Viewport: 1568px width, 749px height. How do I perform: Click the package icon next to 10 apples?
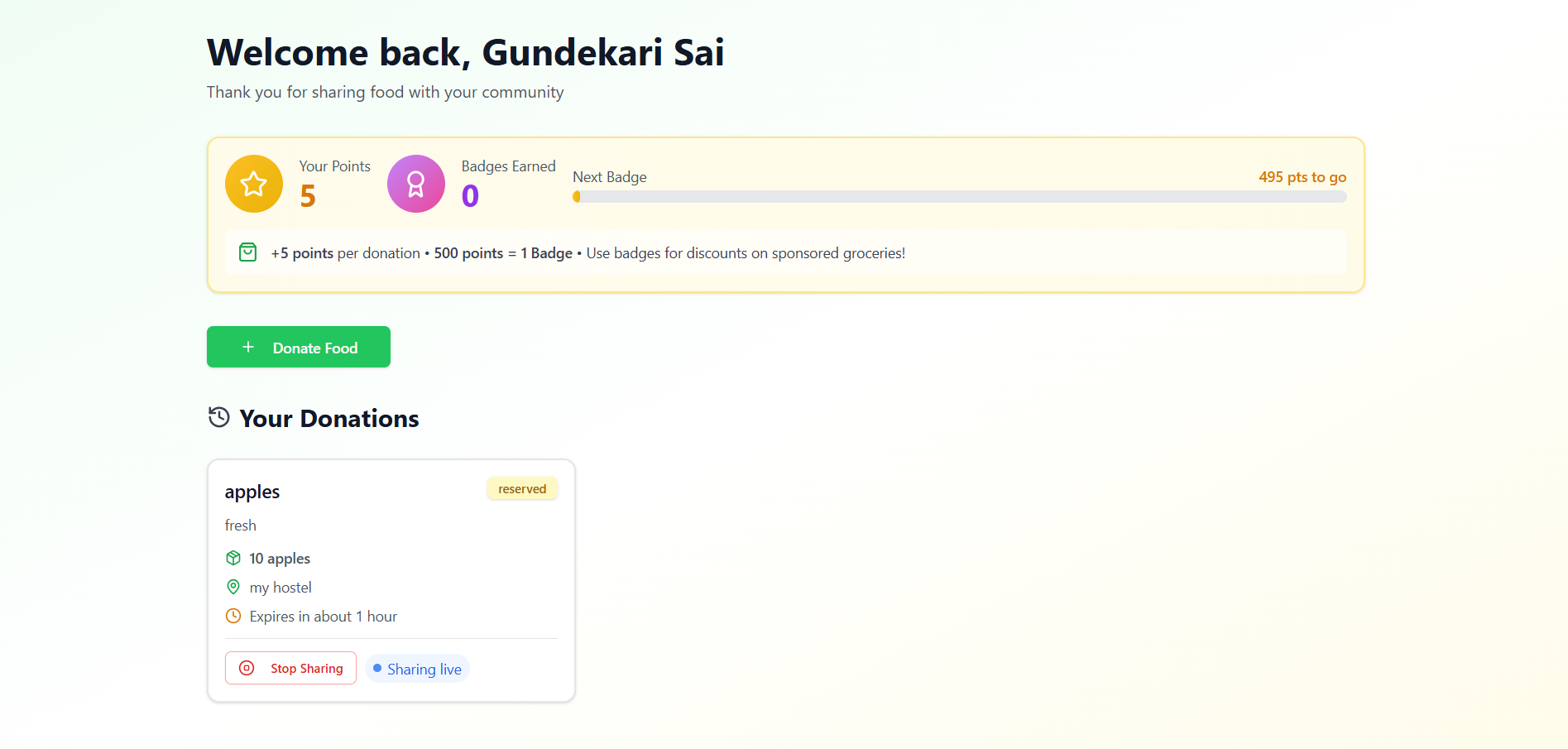click(233, 558)
